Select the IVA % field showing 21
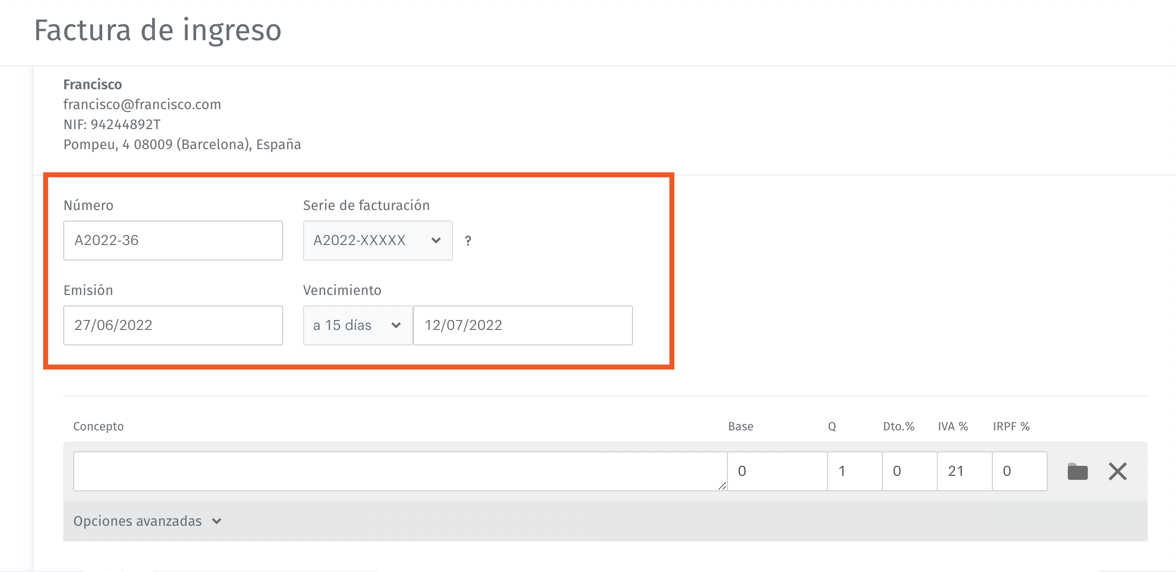This screenshot has height=572, width=1176. pos(964,471)
